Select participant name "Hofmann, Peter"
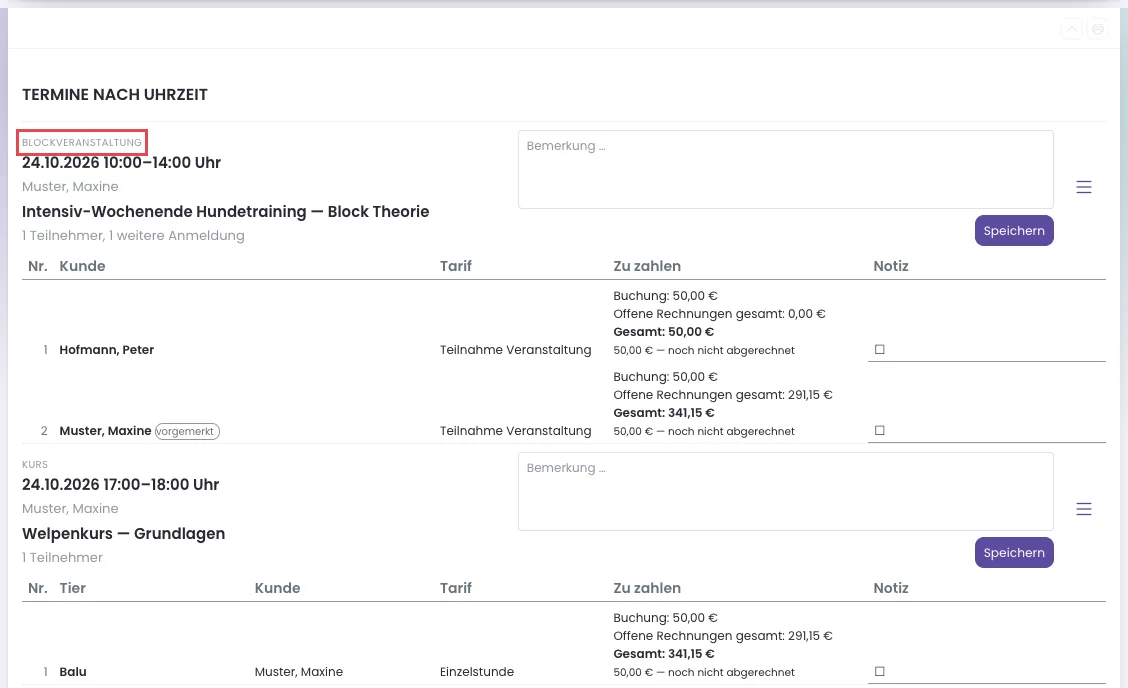The image size is (1128, 688). pyautogui.click(x=106, y=350)
